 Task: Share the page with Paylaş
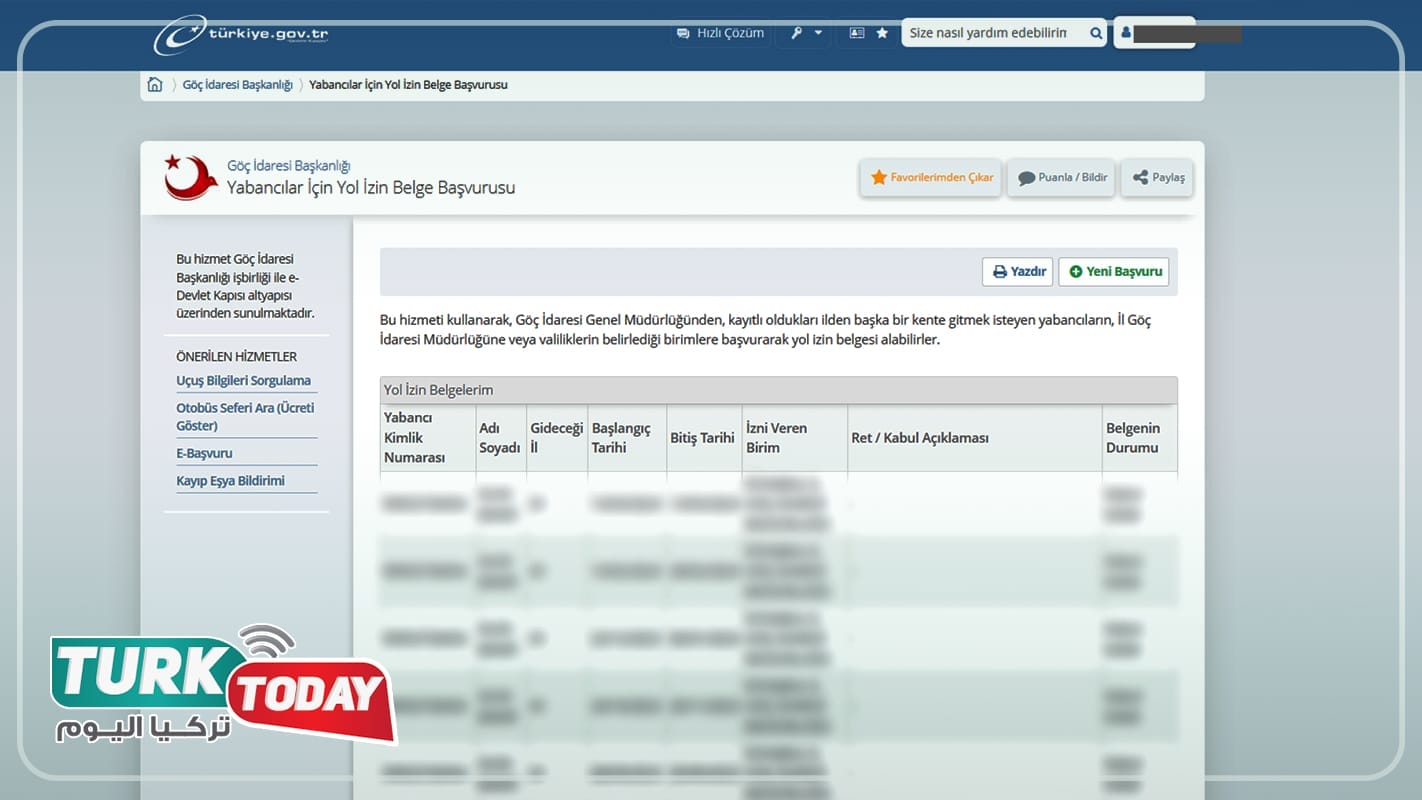coord(1158,178)
